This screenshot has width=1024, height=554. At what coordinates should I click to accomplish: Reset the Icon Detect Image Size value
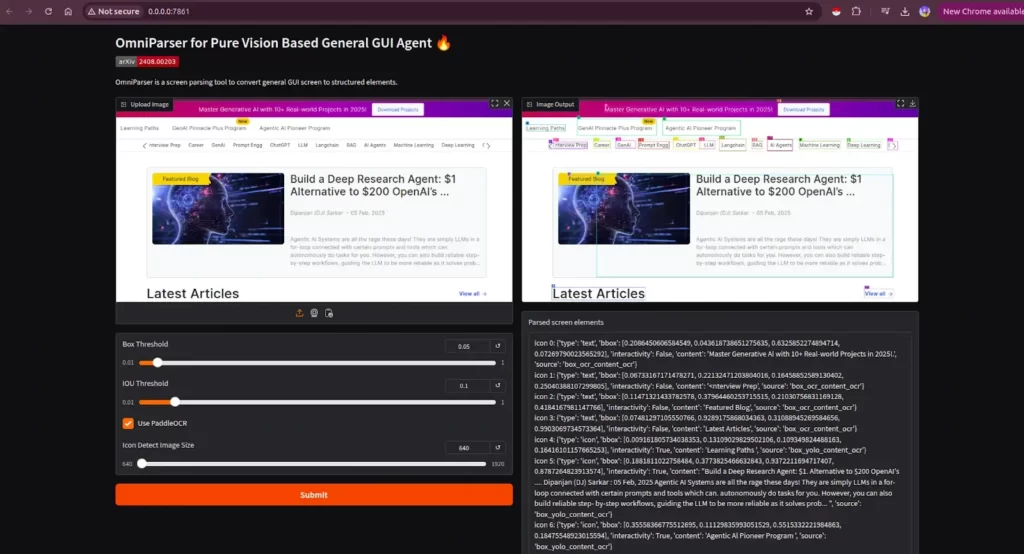coord(498,447)
